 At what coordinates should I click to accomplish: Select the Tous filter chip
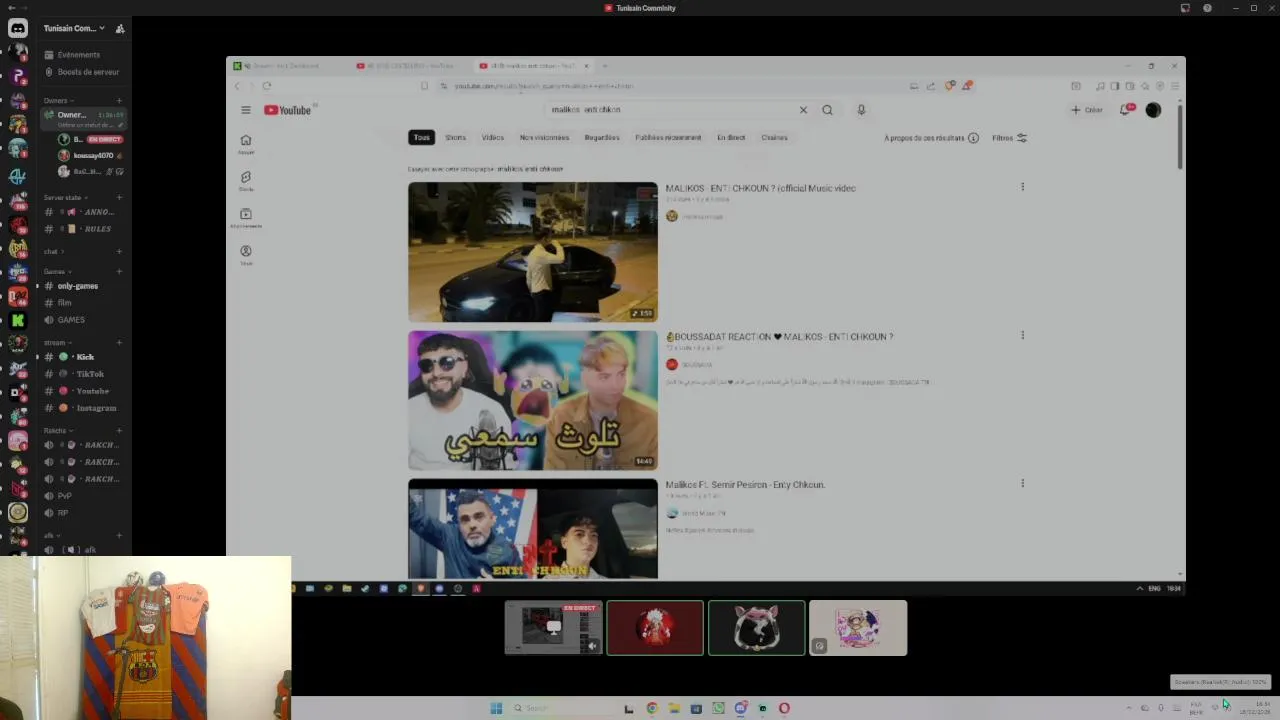422,137
